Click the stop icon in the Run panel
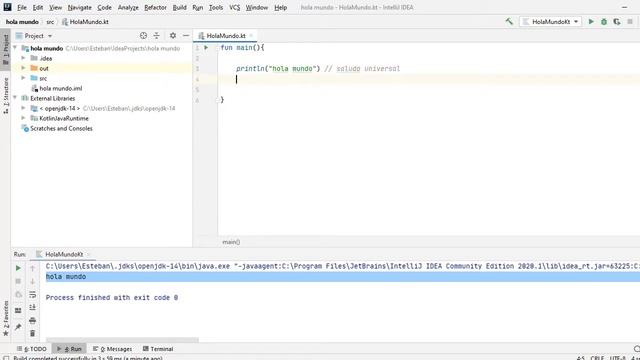Image resolution: width=640 pixels, height=360 pixels. [x=18, y=281]
